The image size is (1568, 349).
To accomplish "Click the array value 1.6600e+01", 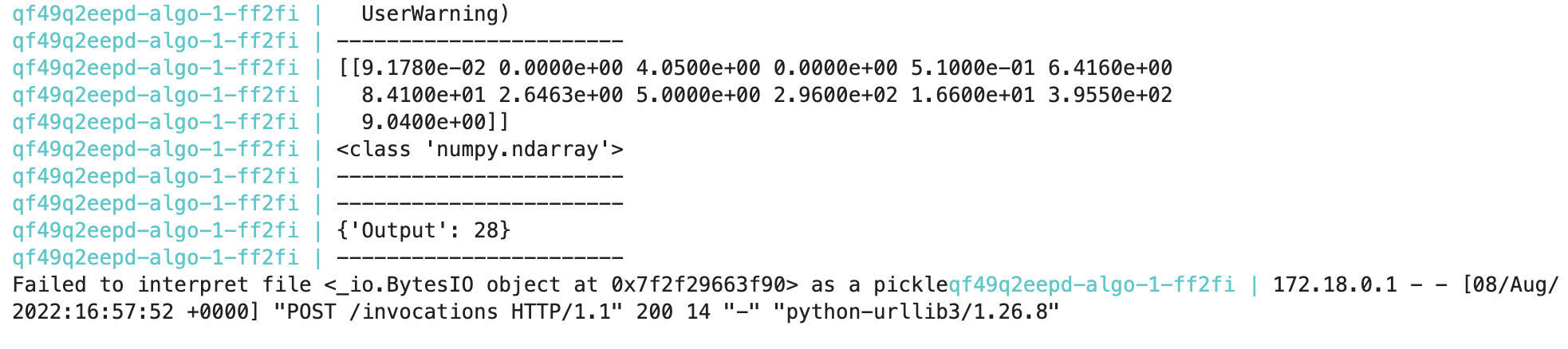I will tap(972, 95).
